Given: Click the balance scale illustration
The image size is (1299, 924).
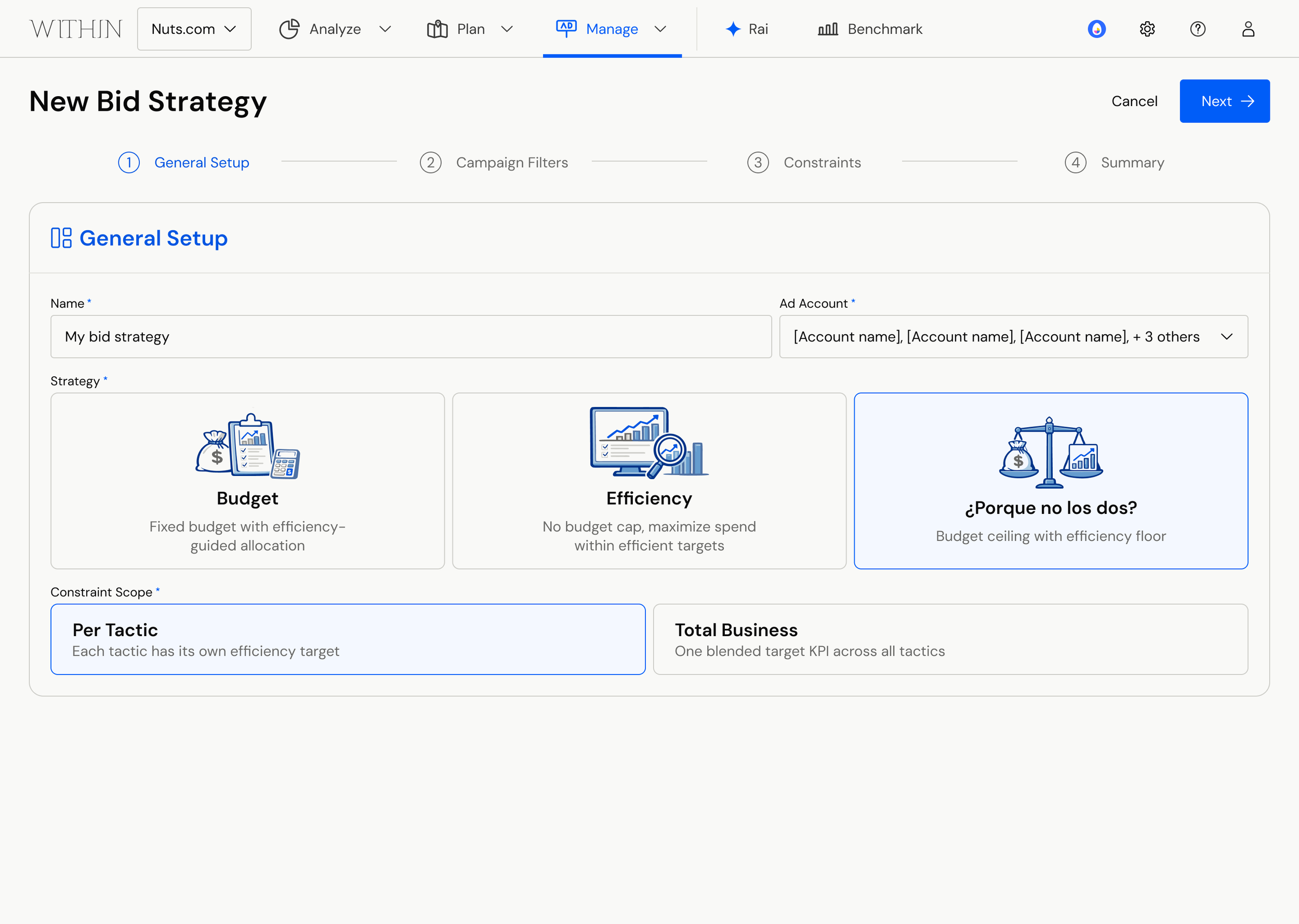Looking at the screenshot, I should tap(1051, 452).
